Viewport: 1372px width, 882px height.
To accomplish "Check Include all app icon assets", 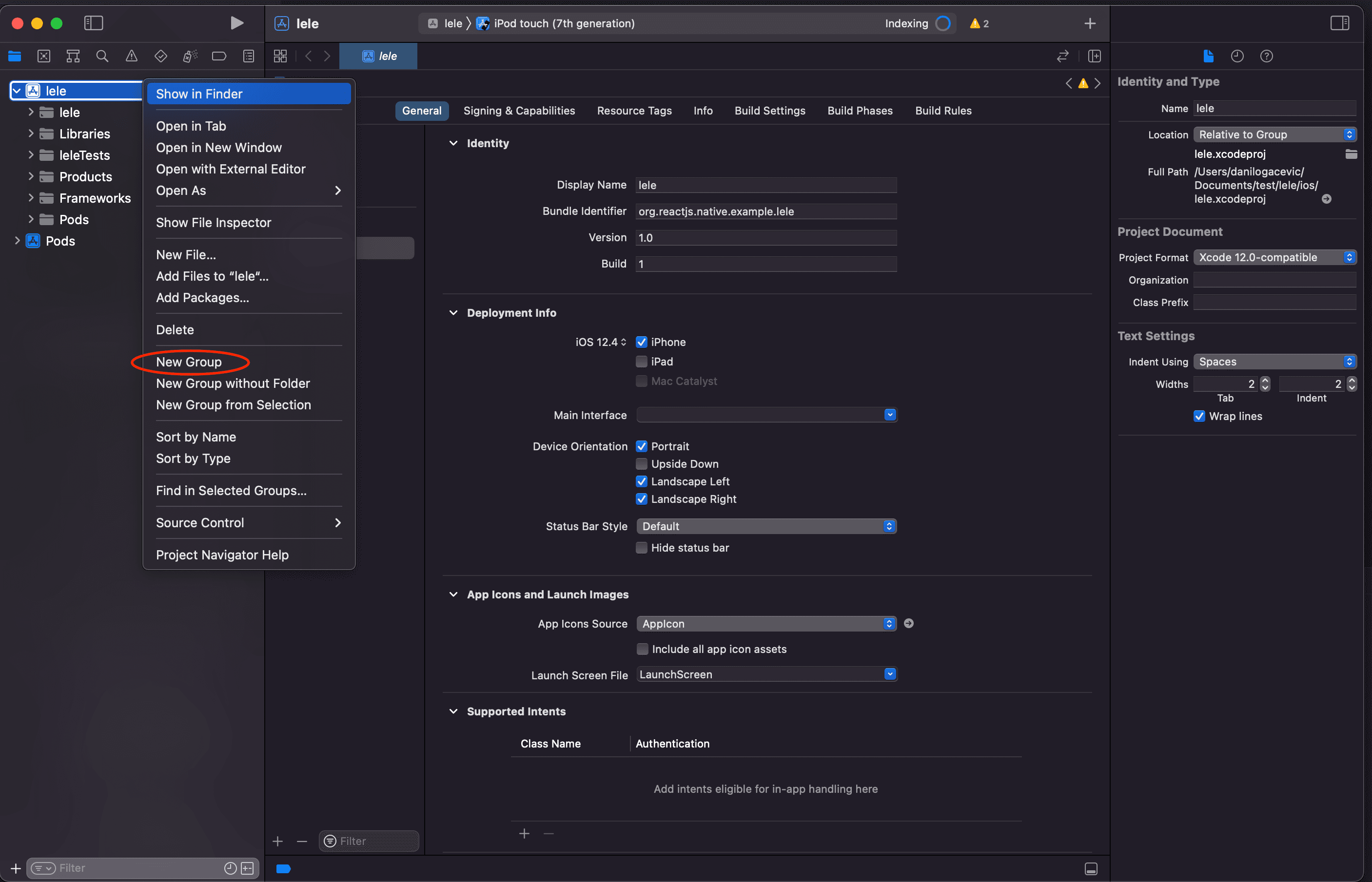I will click(642, 649).
